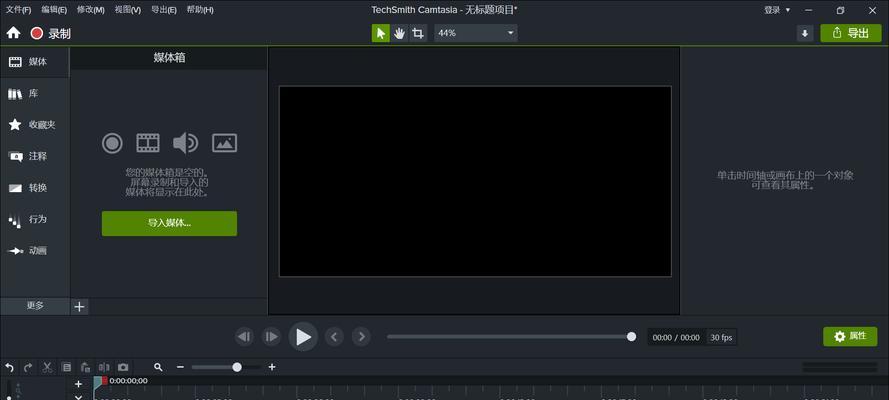Jump to next clip with right chevron
Image resolution: width=889 pixels, height=400 pixels.
point(362,337)
